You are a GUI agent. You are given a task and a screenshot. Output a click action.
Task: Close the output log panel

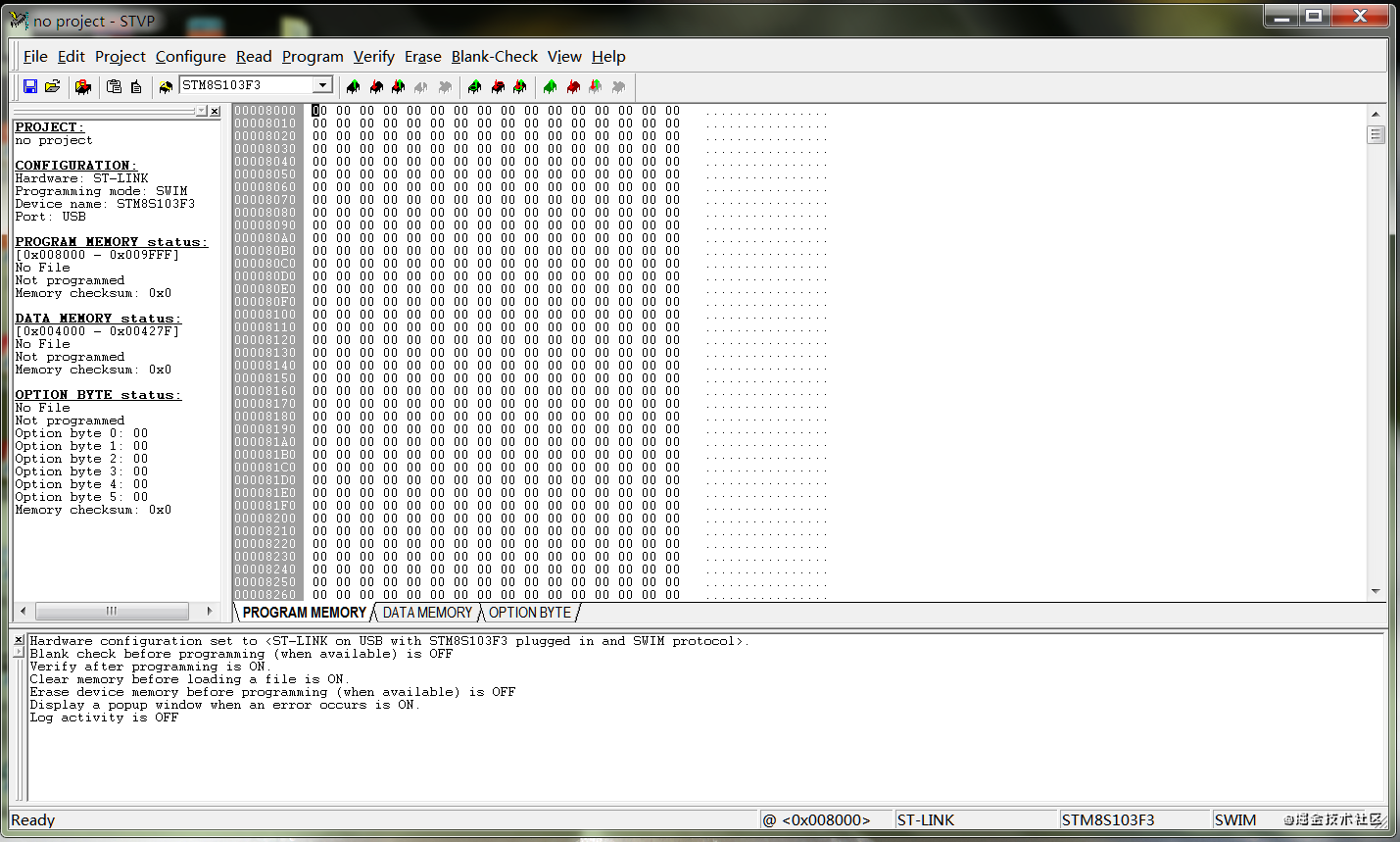pos(18,637)
